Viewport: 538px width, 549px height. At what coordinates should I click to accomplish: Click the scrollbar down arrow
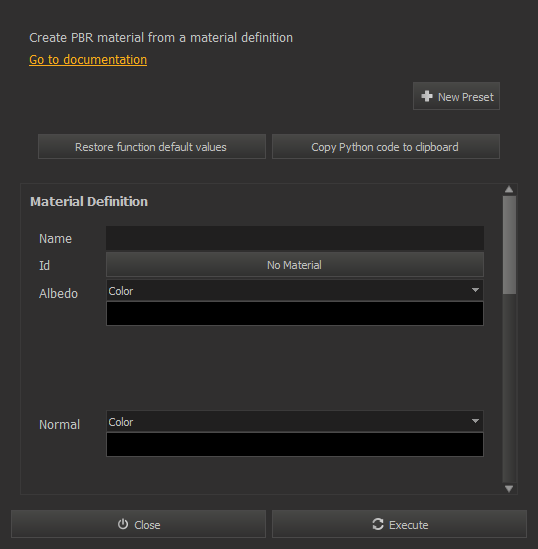(509, 488)
